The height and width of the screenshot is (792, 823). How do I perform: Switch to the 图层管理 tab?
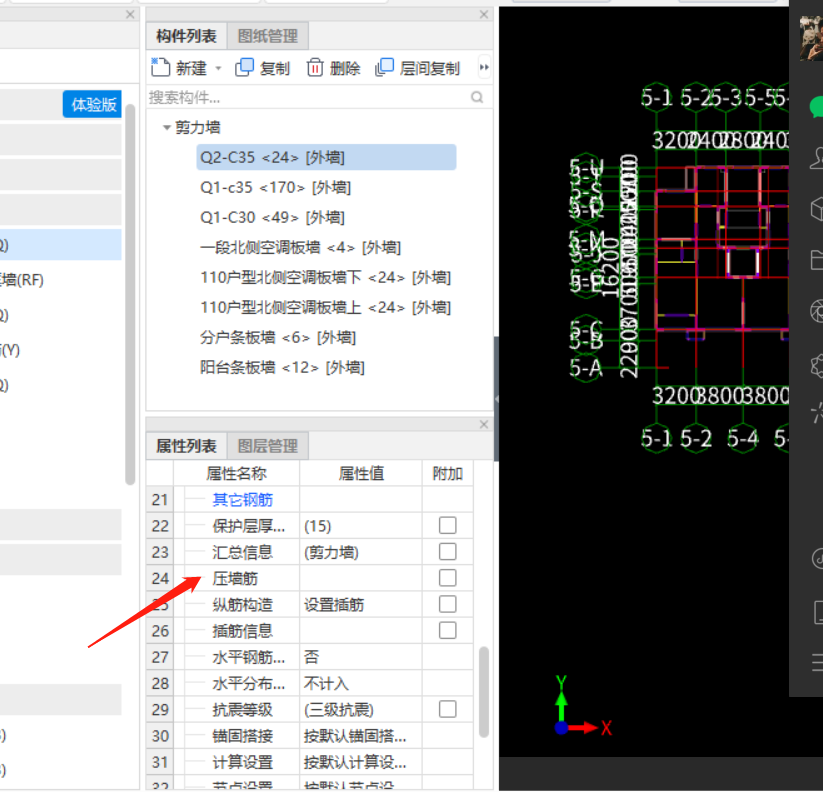click(x=268, y=446)
